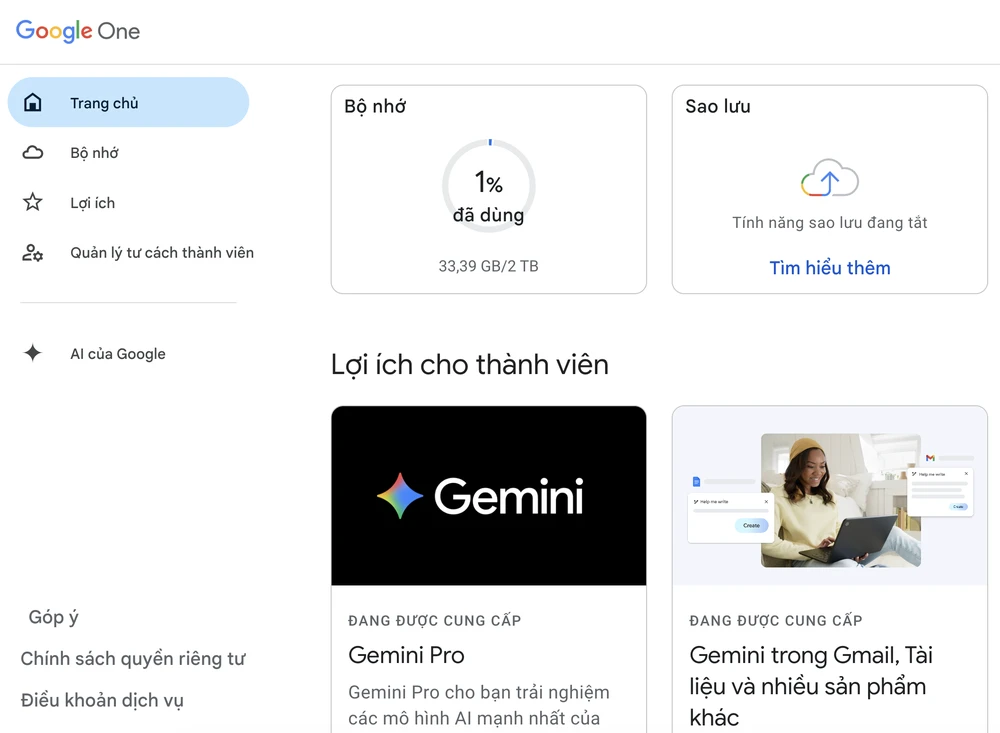This screenshot has width=1000, height=733.
Task: Open Quản lý tư cách thành viên from the sidebar
Action: click(x=161, y=253)
